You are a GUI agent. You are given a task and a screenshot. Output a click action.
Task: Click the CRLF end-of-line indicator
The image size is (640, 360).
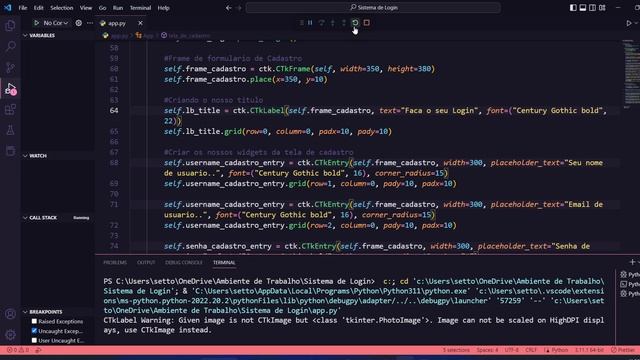(x=531, y=350)
